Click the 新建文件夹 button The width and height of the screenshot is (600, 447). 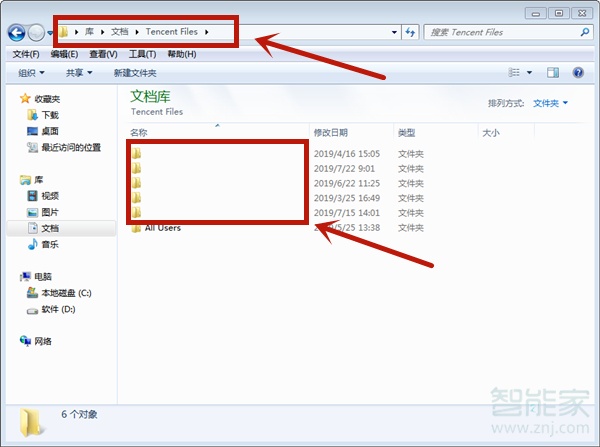[x=135, y=73]
